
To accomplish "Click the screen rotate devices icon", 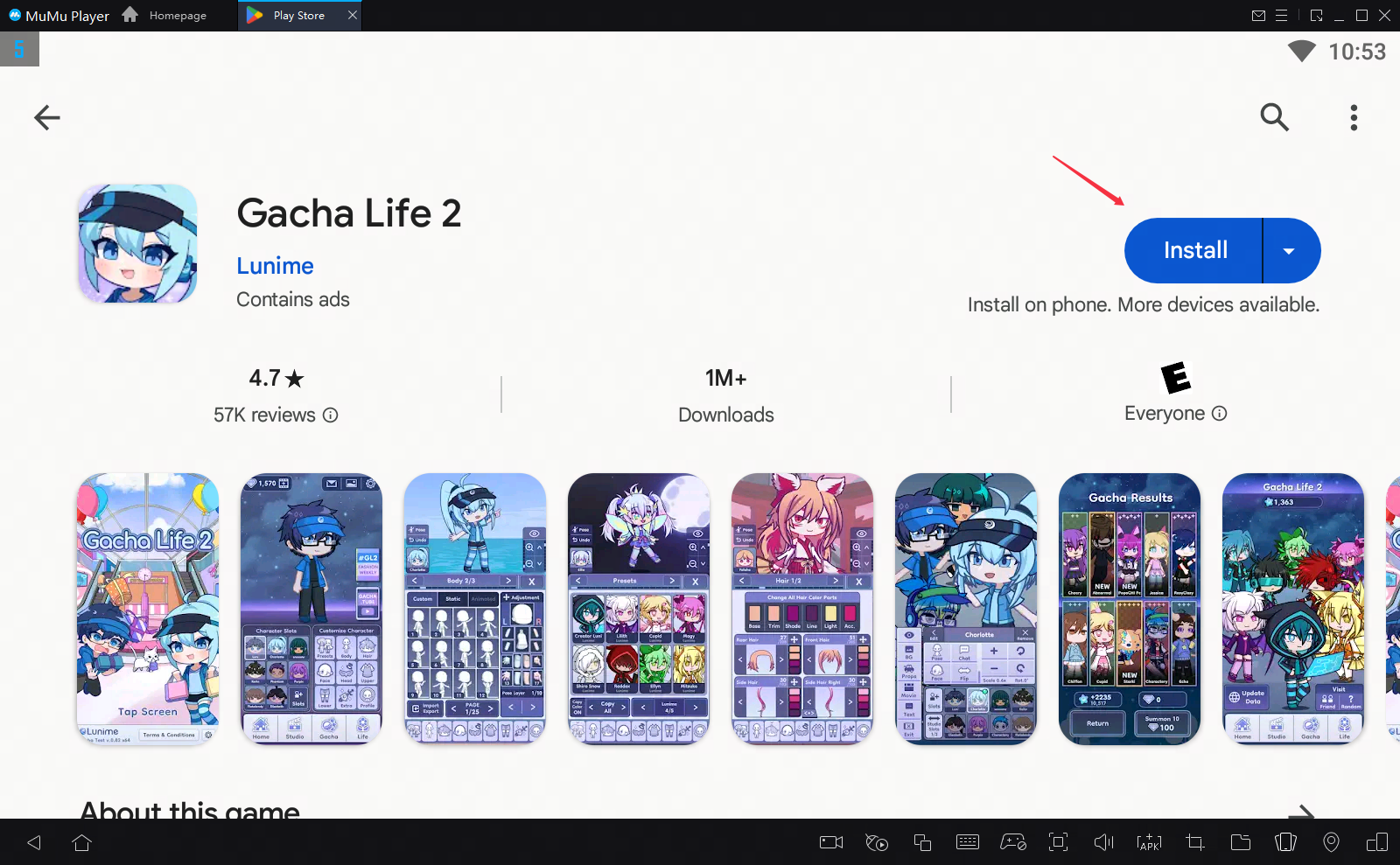I will point(1376,842).
